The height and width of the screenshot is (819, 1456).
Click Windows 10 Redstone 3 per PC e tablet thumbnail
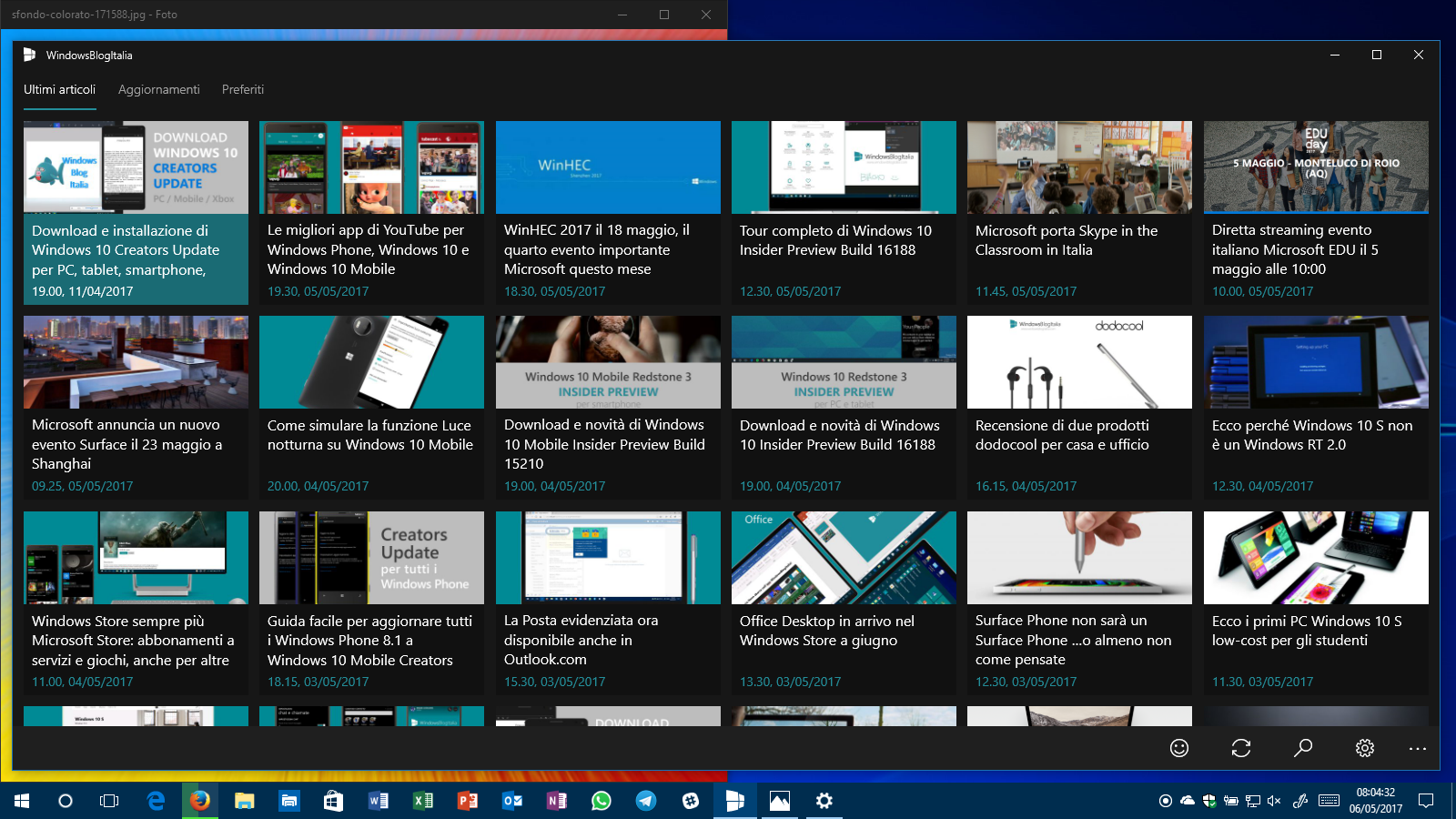pyautogui.click(x=844, y=362)
